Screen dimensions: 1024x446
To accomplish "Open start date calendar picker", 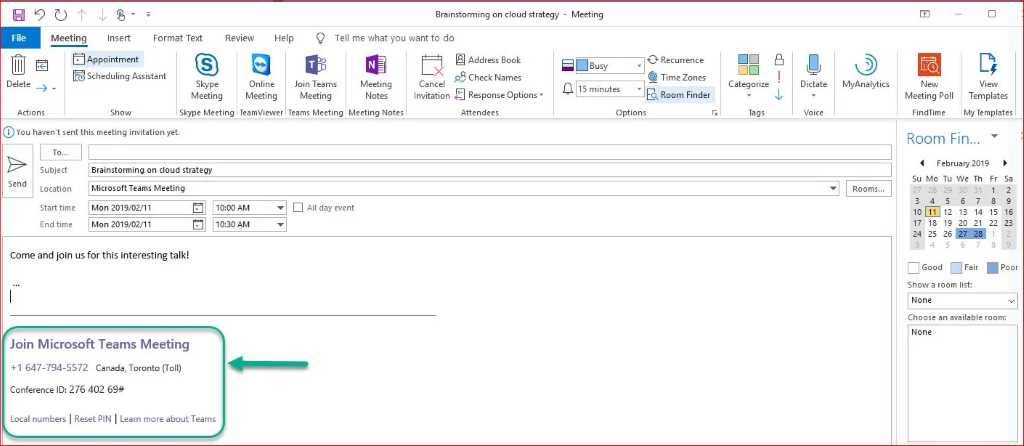I will tap(198, 208).
